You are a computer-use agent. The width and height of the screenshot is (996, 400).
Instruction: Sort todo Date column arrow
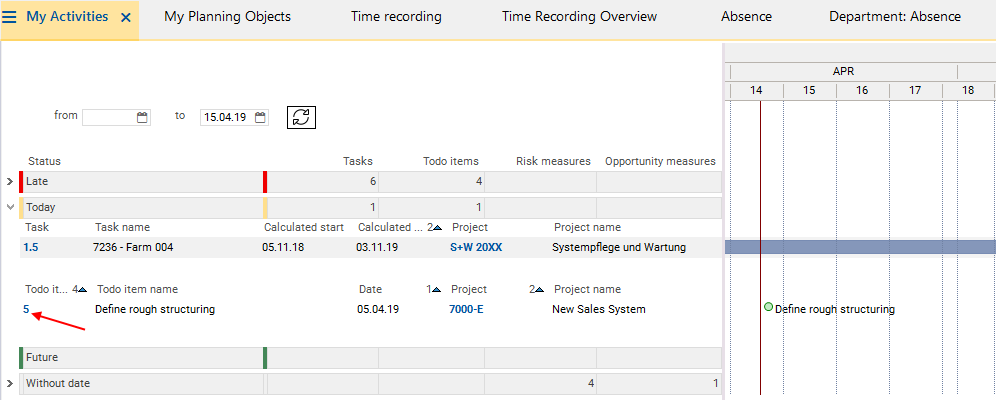(x=436, y=290)
